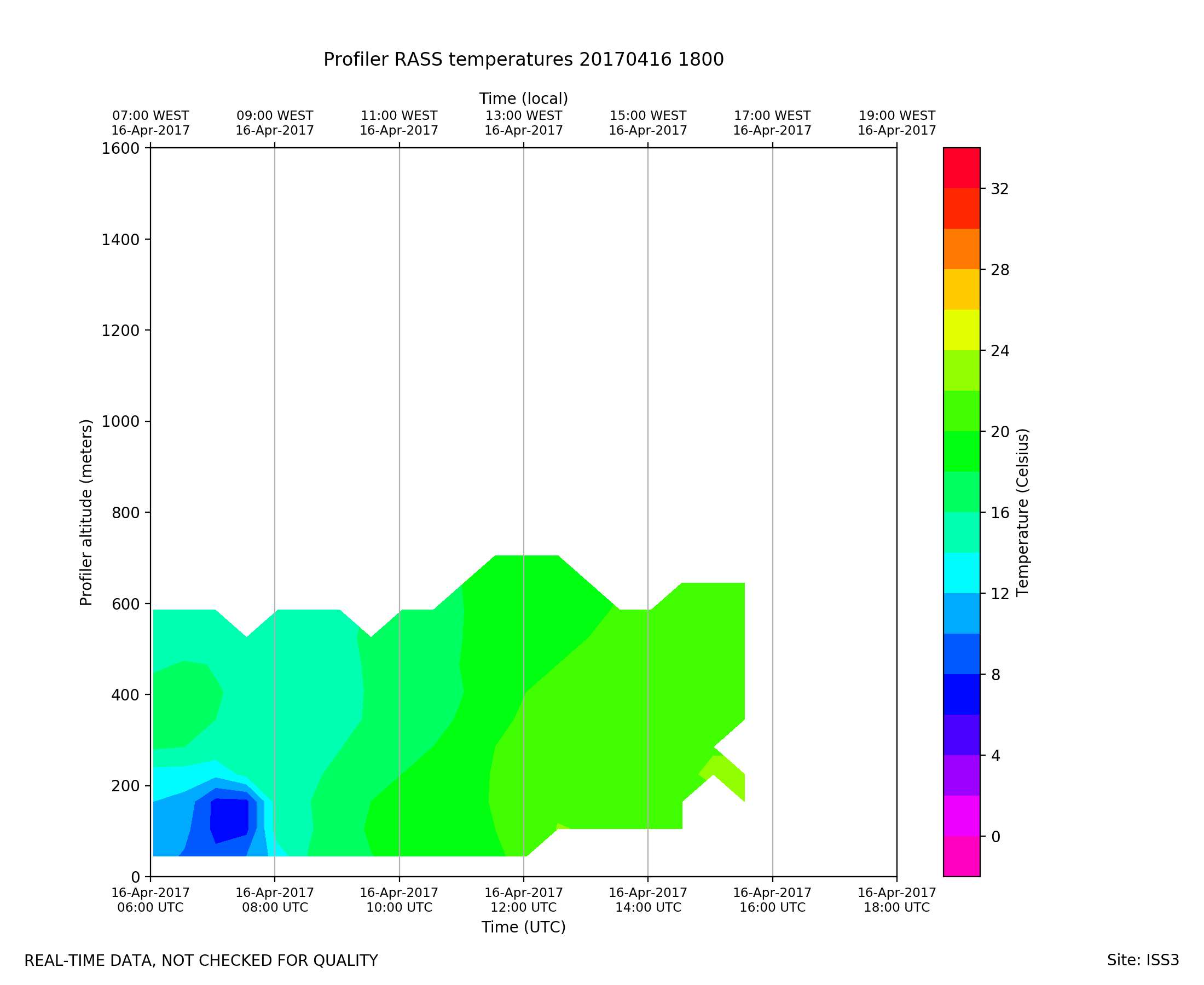The image size is (1204, 985).
Task: Click the cyan colorbar segment near 13
Action: click(x=961, y=572)
